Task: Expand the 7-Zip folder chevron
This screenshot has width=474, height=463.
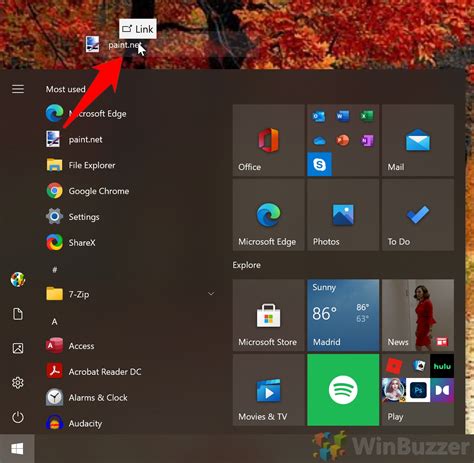Action: click(211, 294)
